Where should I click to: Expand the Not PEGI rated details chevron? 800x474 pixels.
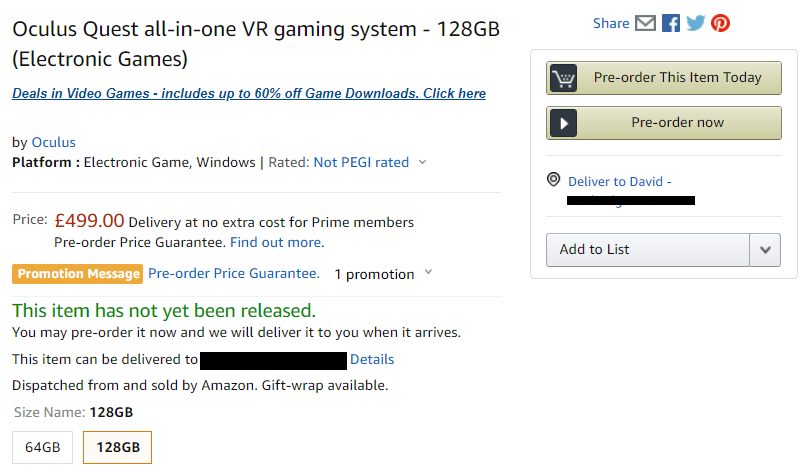(422, 162)
